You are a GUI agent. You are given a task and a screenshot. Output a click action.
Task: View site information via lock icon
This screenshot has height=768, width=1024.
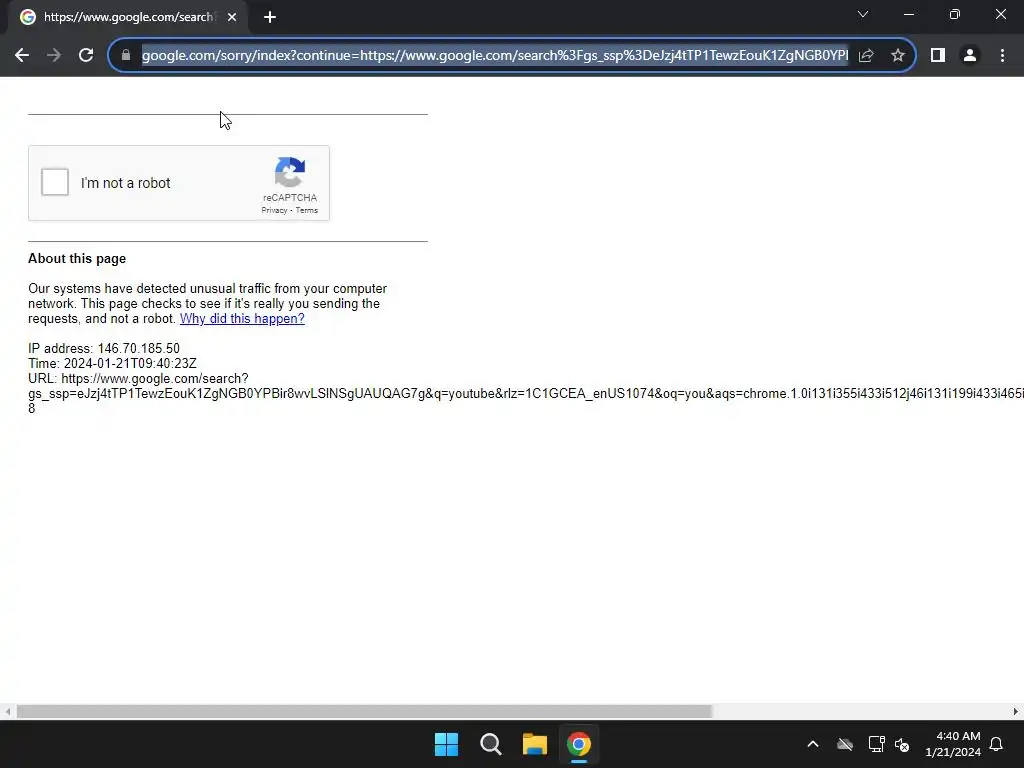(125, 56)
